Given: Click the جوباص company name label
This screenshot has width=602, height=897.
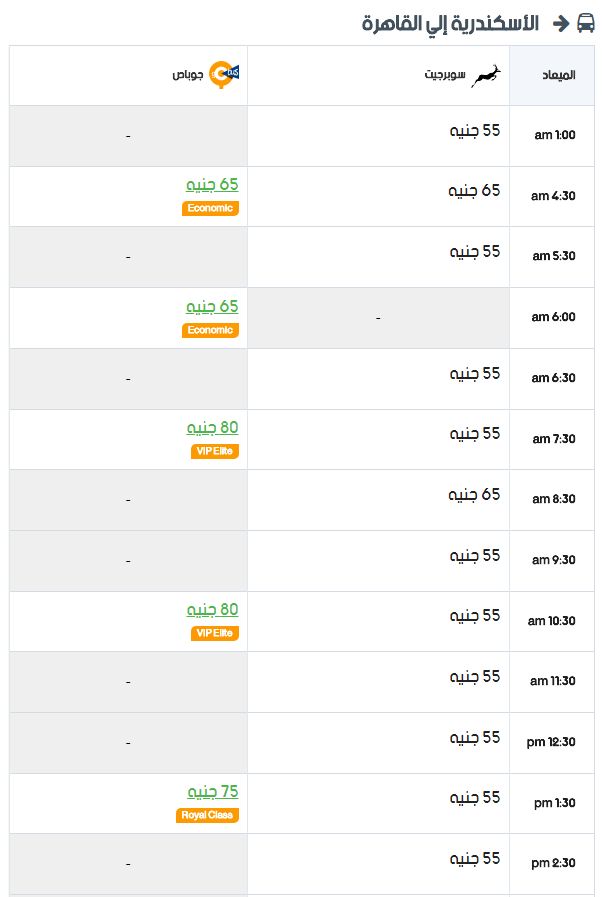Looking at the screenshot, I should pos(188,75).
